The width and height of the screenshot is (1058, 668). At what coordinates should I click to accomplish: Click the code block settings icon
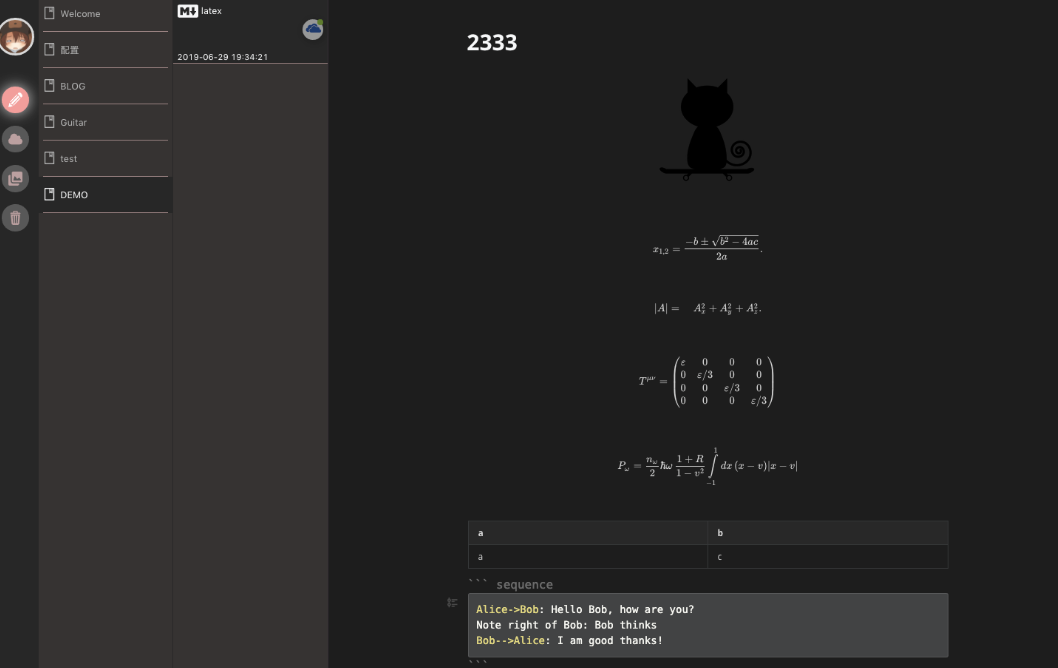click(452, 603)
